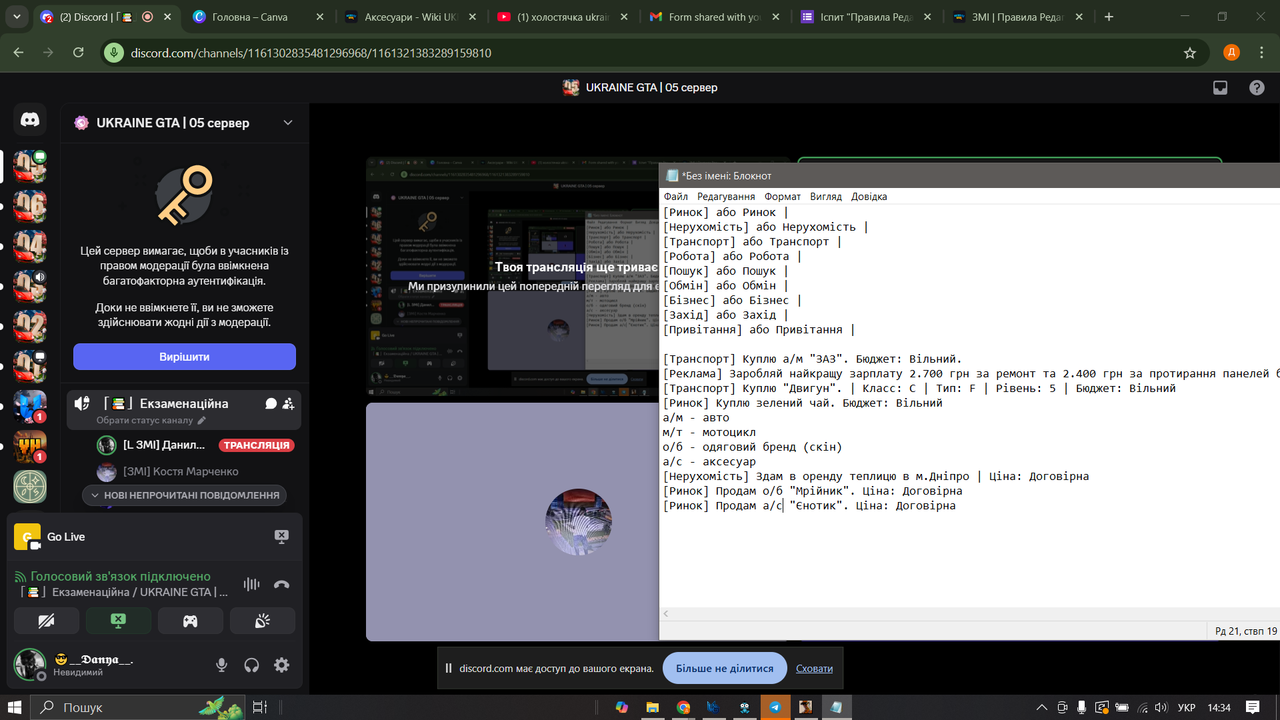Switch to the ЗМІ | Правила Реда tab
This screenshot has height=720, width=1280.
(x=1018, y=17)
